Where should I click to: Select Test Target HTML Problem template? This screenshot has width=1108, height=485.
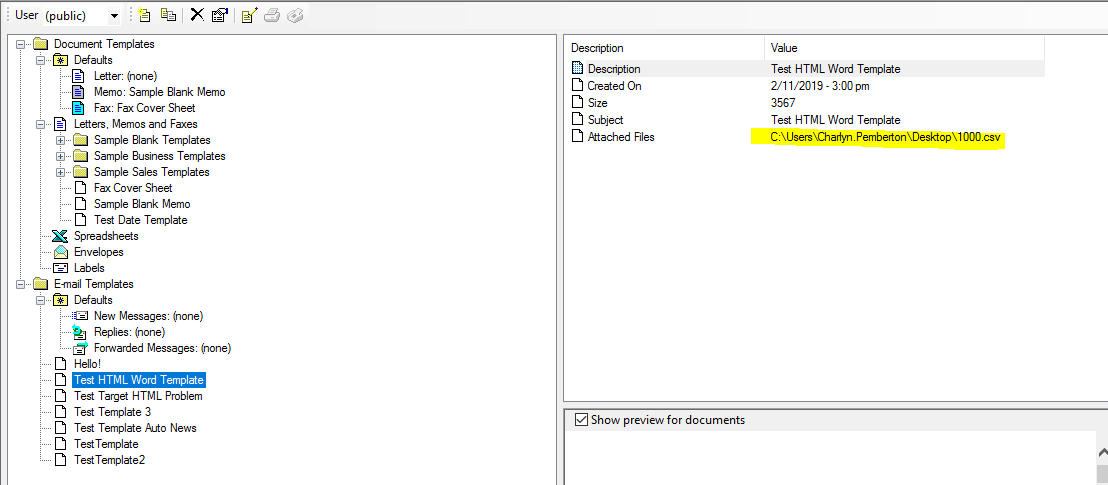[137, 396]
